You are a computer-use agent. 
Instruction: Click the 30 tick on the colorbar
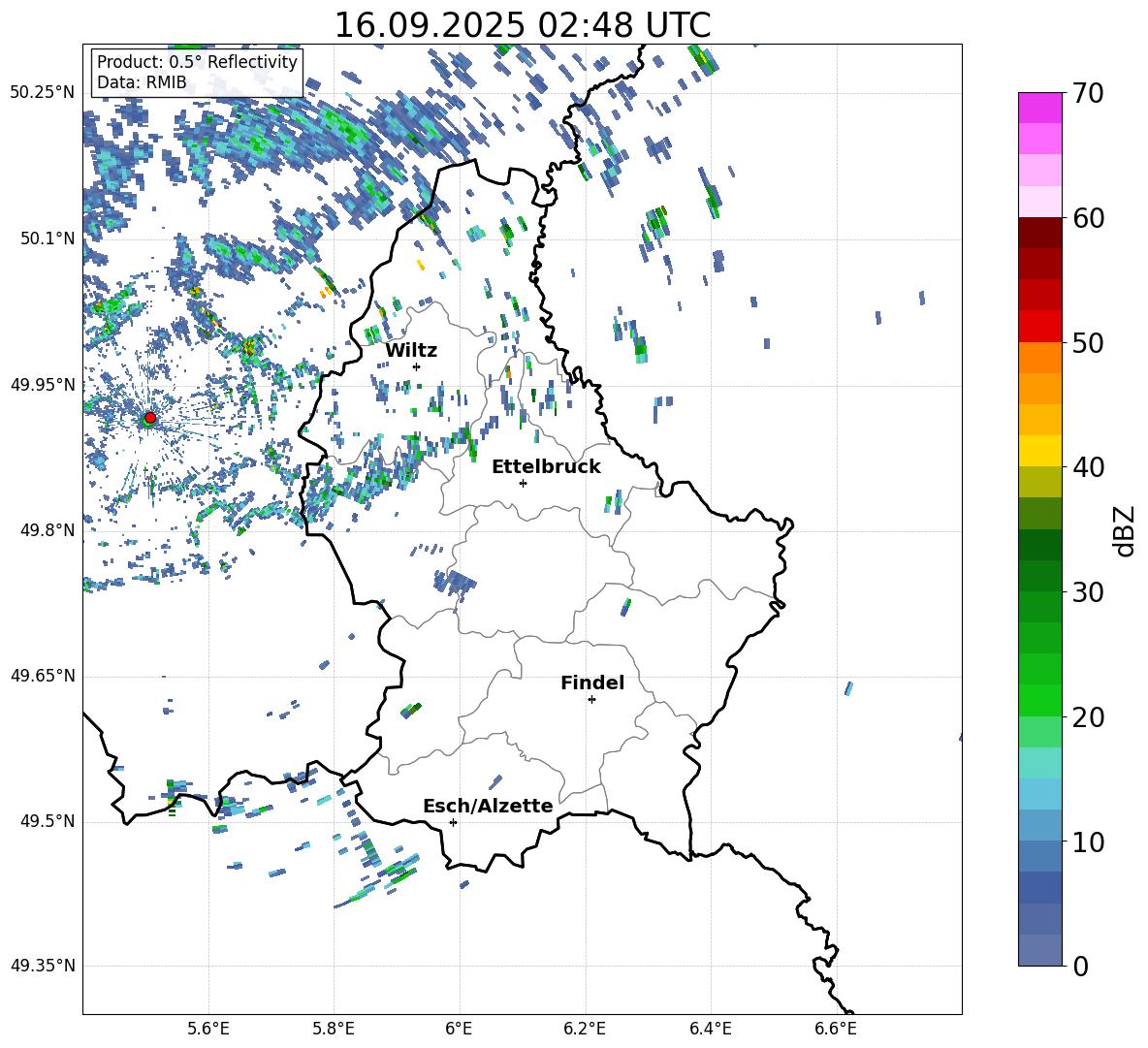tap(1088, 592)
